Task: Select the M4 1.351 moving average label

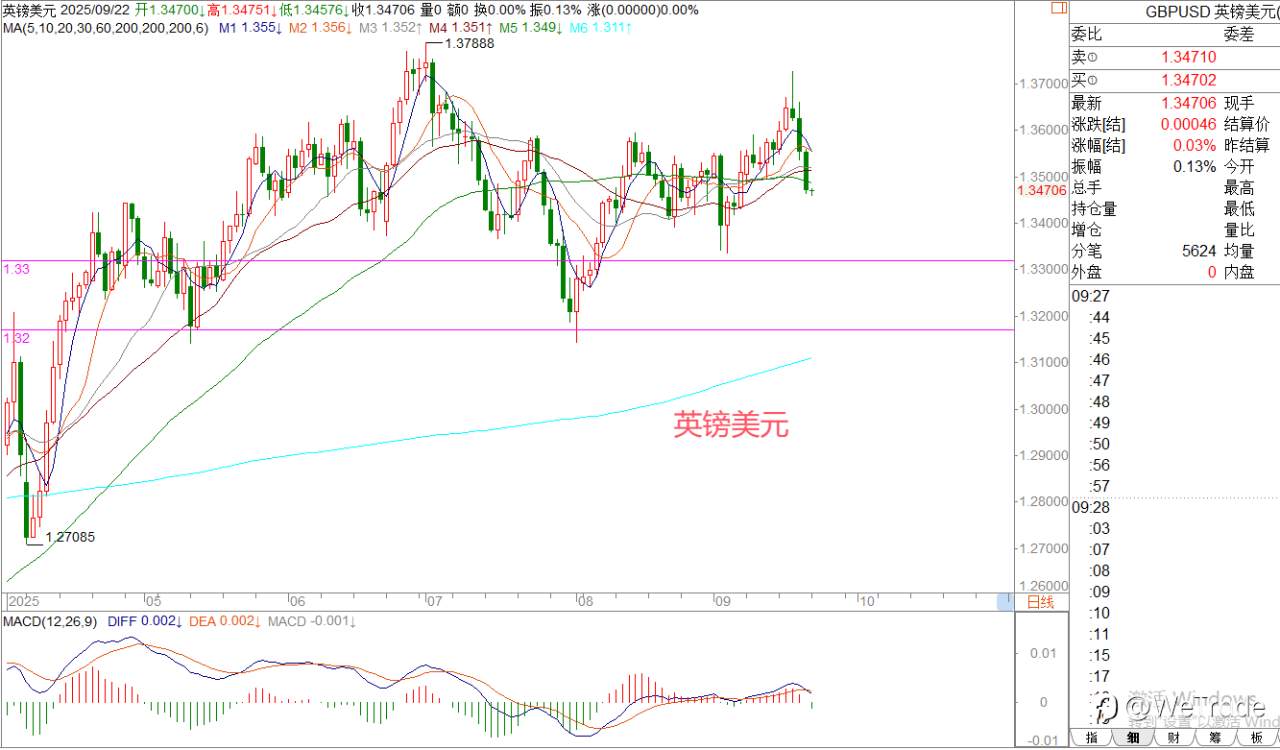Action: (x=461, y=27)
